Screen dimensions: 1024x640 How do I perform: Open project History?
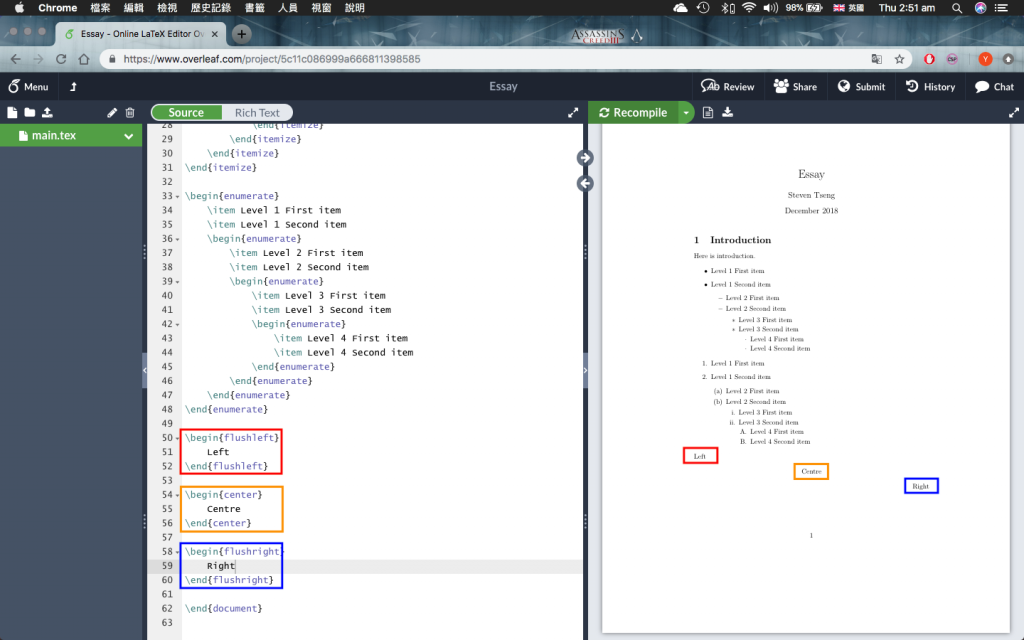[x=930, y=86]
